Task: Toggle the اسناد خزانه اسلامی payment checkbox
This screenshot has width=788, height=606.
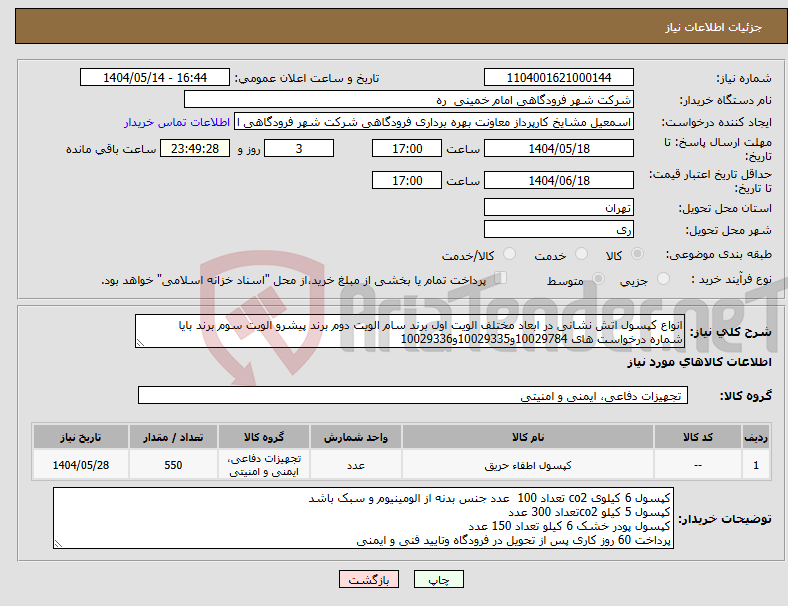Action: 500,278
